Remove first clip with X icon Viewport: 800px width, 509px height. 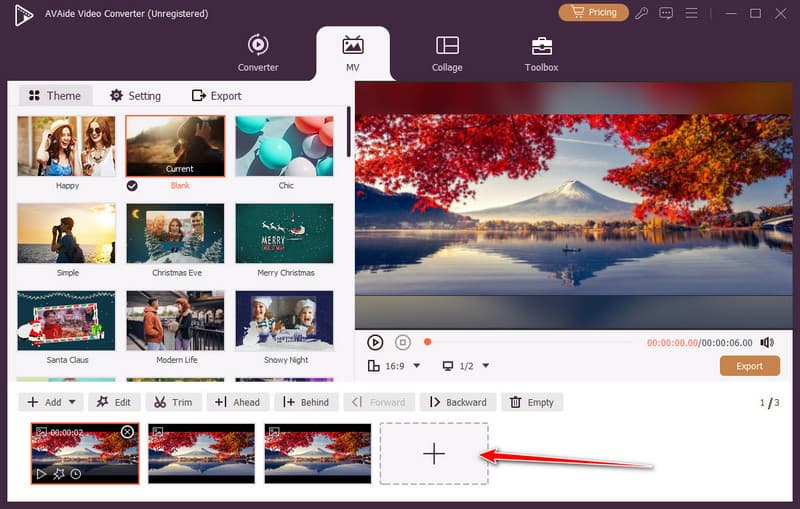pos(127,432)
